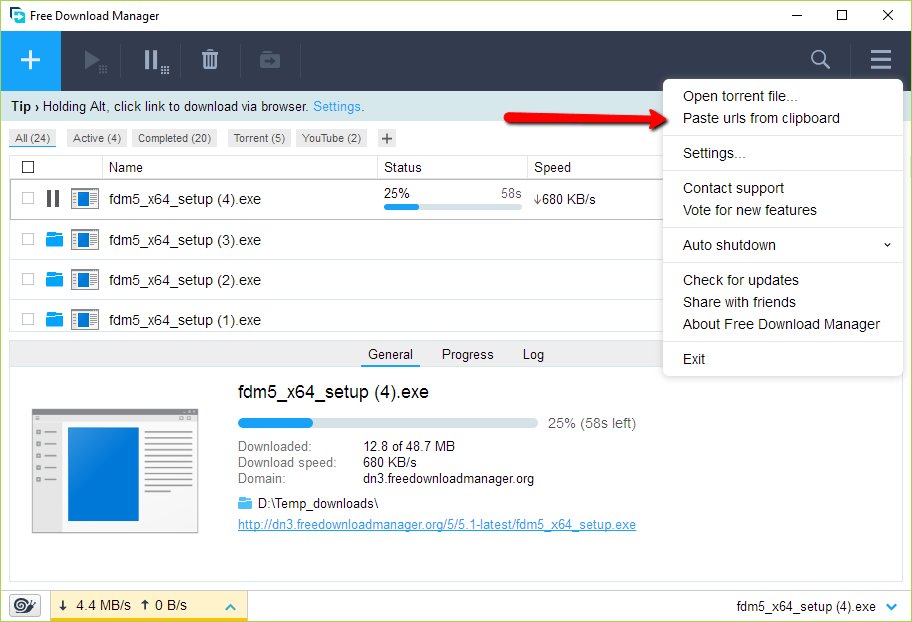
Task: Expand the Auto shutdown submenu chevron
Action: click(x=887, y=245)
